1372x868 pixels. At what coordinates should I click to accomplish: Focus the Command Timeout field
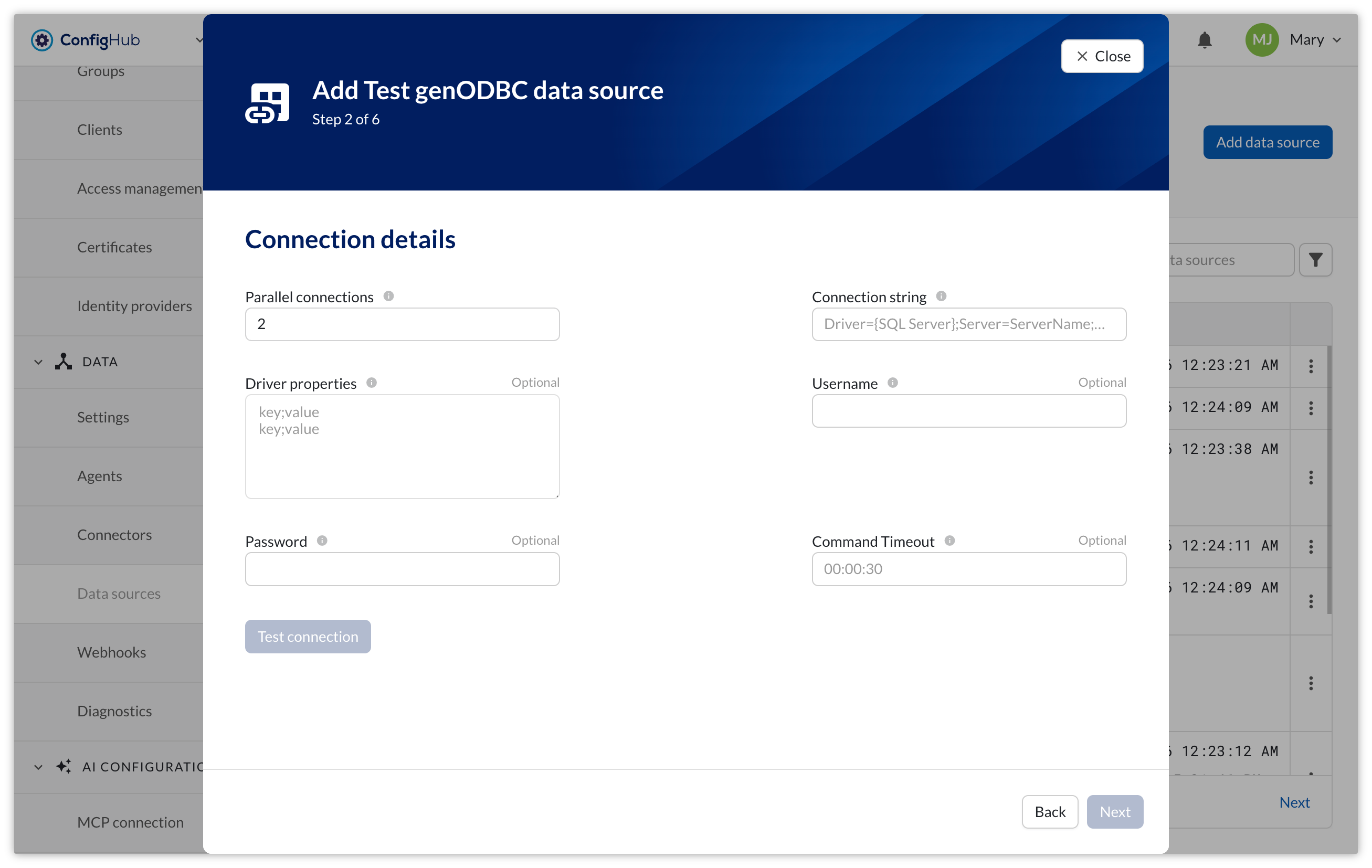tap(969, 569)
